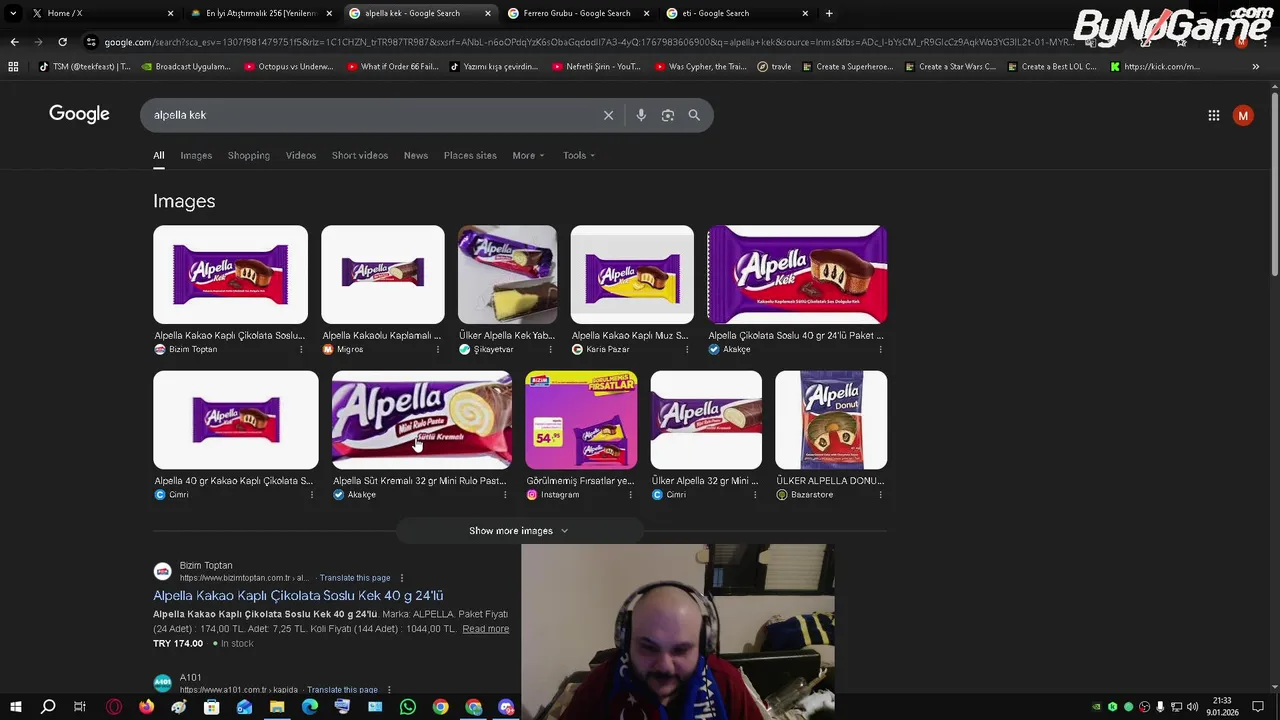Open the three-dot menu for Instagram image
Viewport: 1280px width, 720px height.
630,495
